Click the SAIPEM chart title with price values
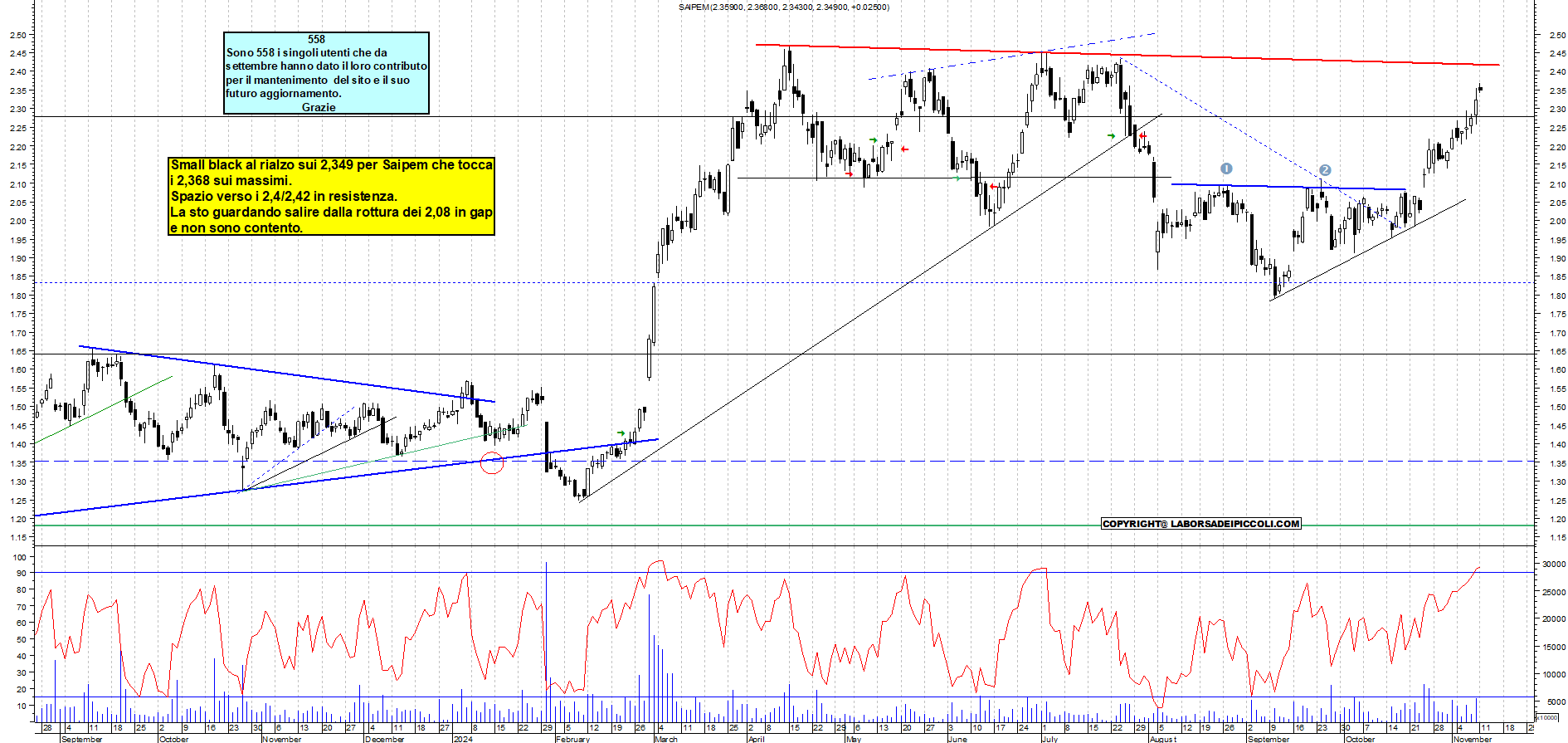 [x=783, y=7]
